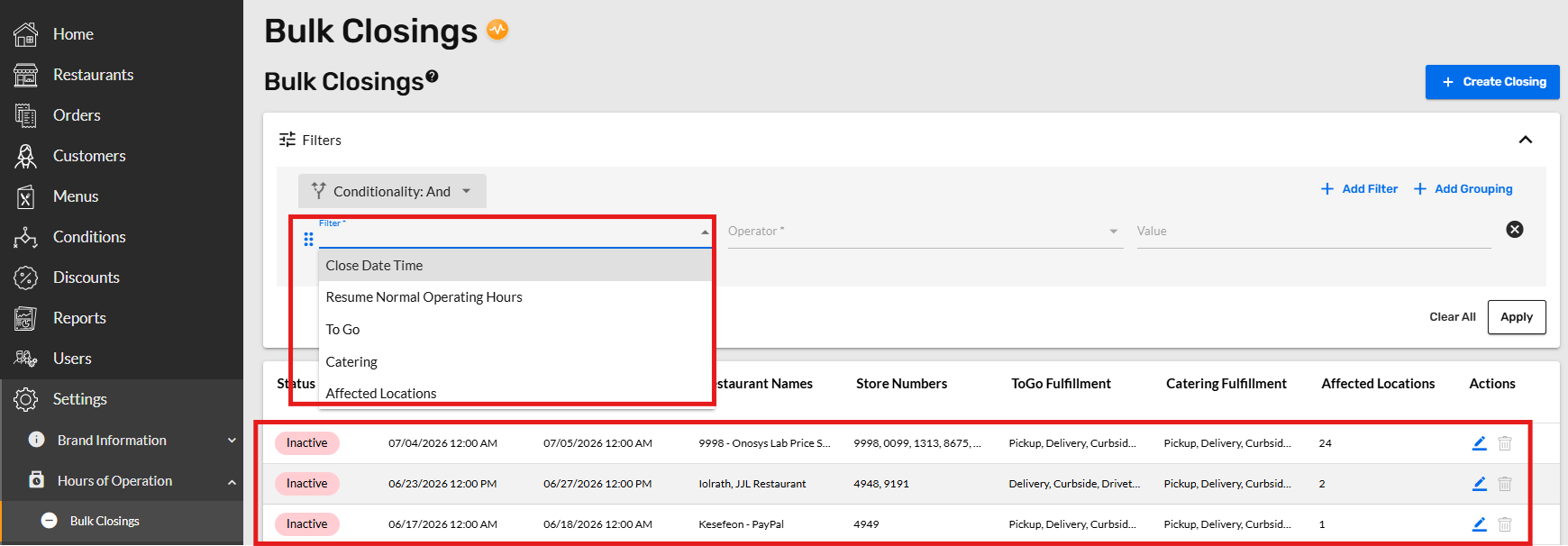Click the Filters sliders icon
This screenshot has height=546, width=1568.
coord(287,140)
